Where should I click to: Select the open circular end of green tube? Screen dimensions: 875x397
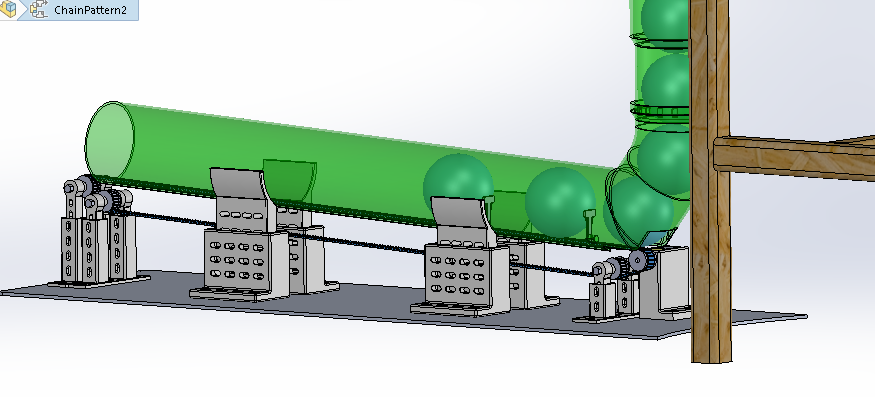click(110, 140)
